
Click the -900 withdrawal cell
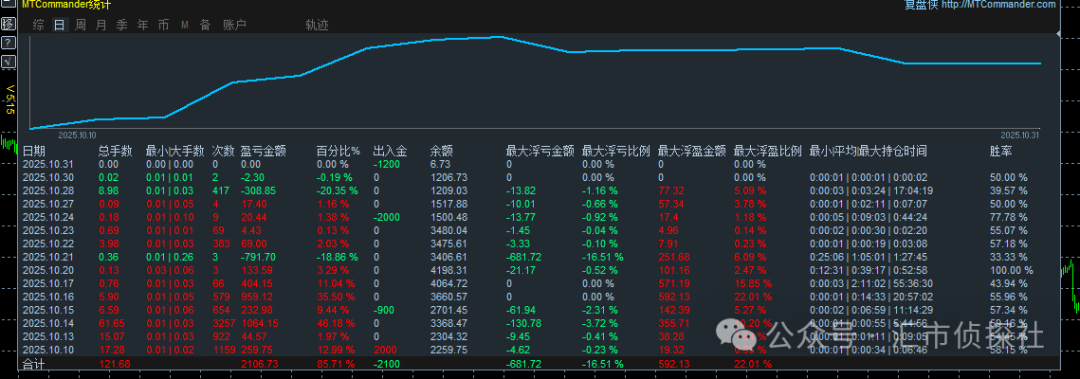click(384, 309)
